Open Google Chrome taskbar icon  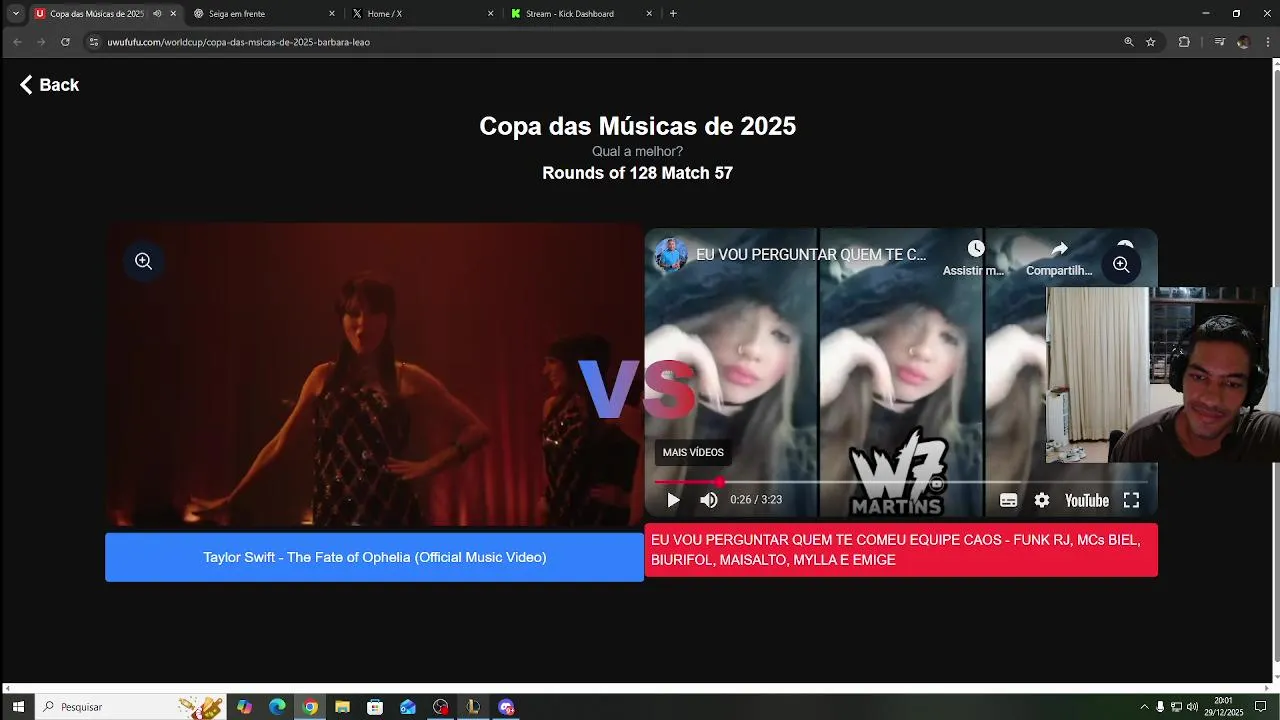(x=310, y=707)
